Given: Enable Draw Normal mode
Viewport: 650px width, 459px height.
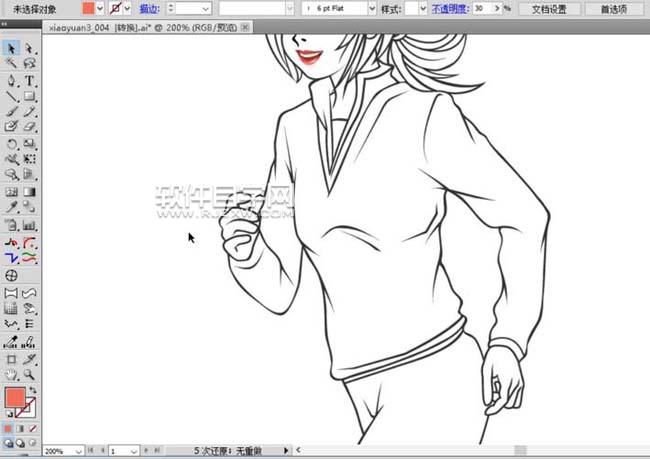Looking at the screenshot, I should pos(8,443).
